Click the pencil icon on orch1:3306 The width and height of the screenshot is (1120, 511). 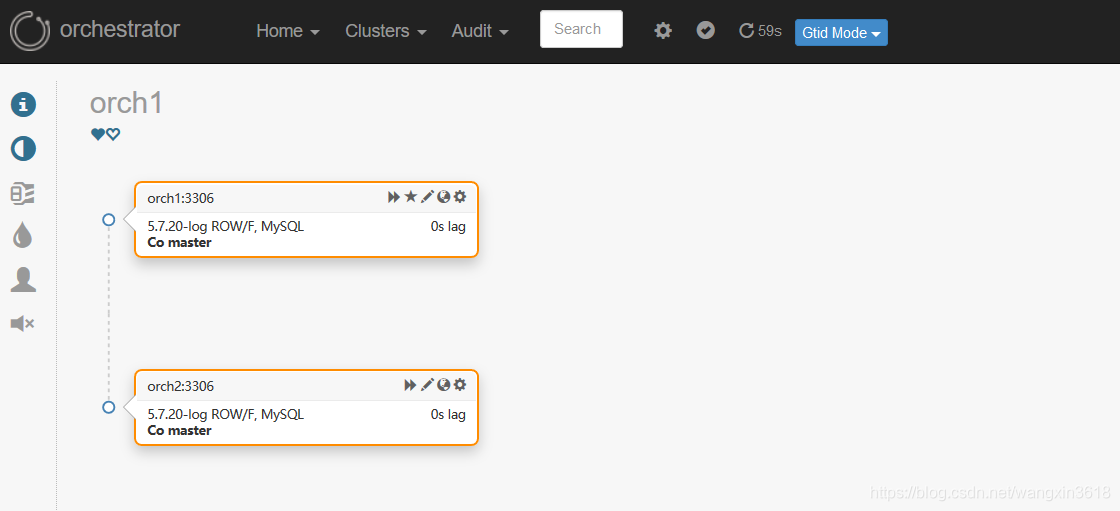click(427, 197)
